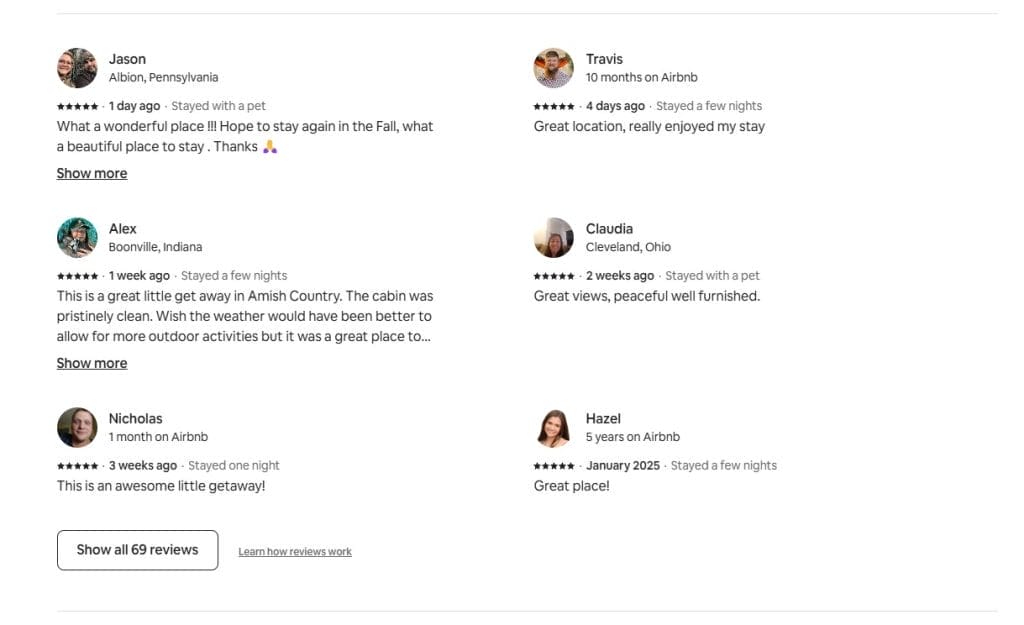The width and height of the screenshot is (1024, 625).
Task: Open Hazel's profile picture
Action: (554, 428)
